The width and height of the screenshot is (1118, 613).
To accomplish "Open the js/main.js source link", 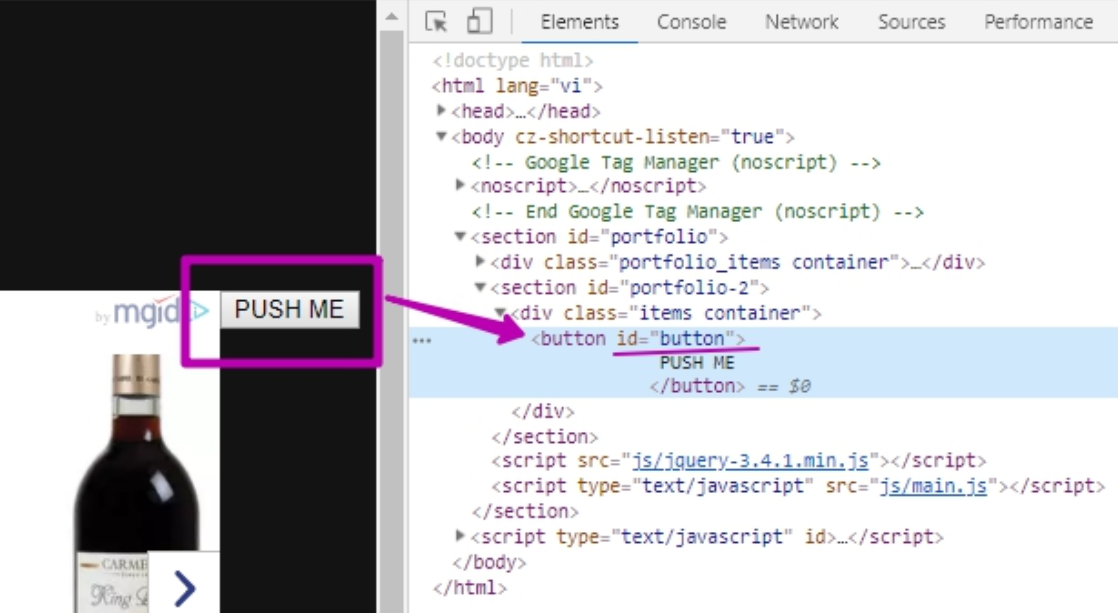I will pos(933,486).
